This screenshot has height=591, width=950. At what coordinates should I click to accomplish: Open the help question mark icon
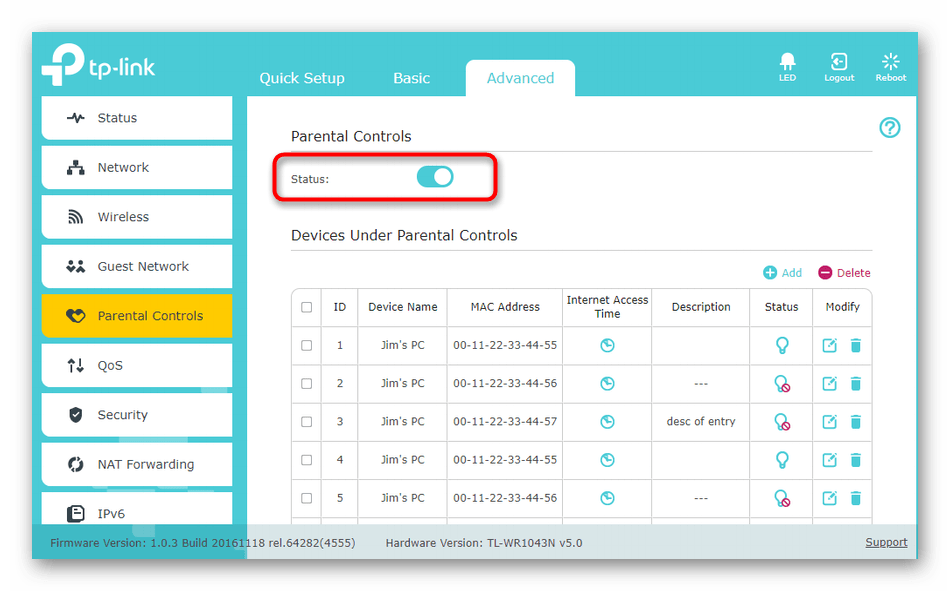pyautogui.click(x=889, y=127)
